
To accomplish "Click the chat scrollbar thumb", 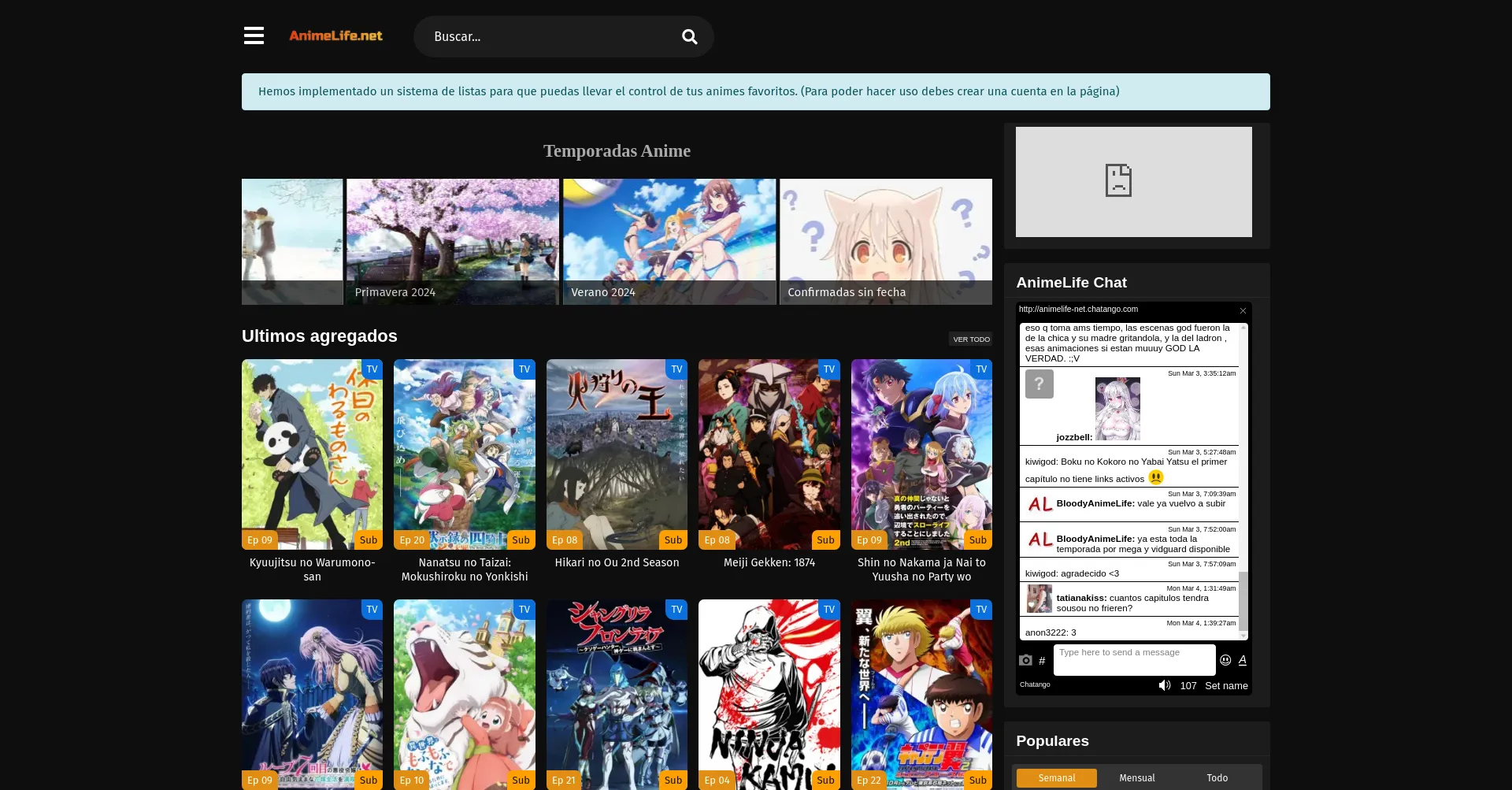I will [x=1243, y=601].
